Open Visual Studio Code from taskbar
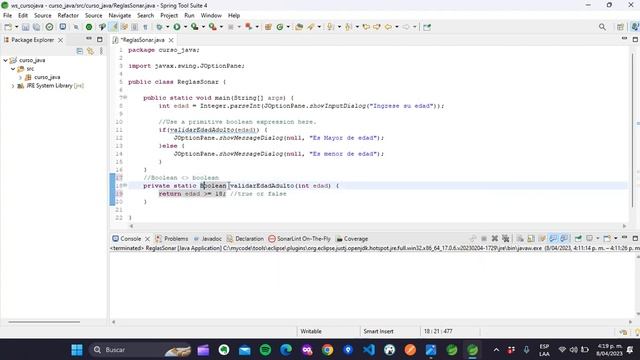The width and height of the screenshot is (640, 360). pyautogui.click(x=369, y=350)
